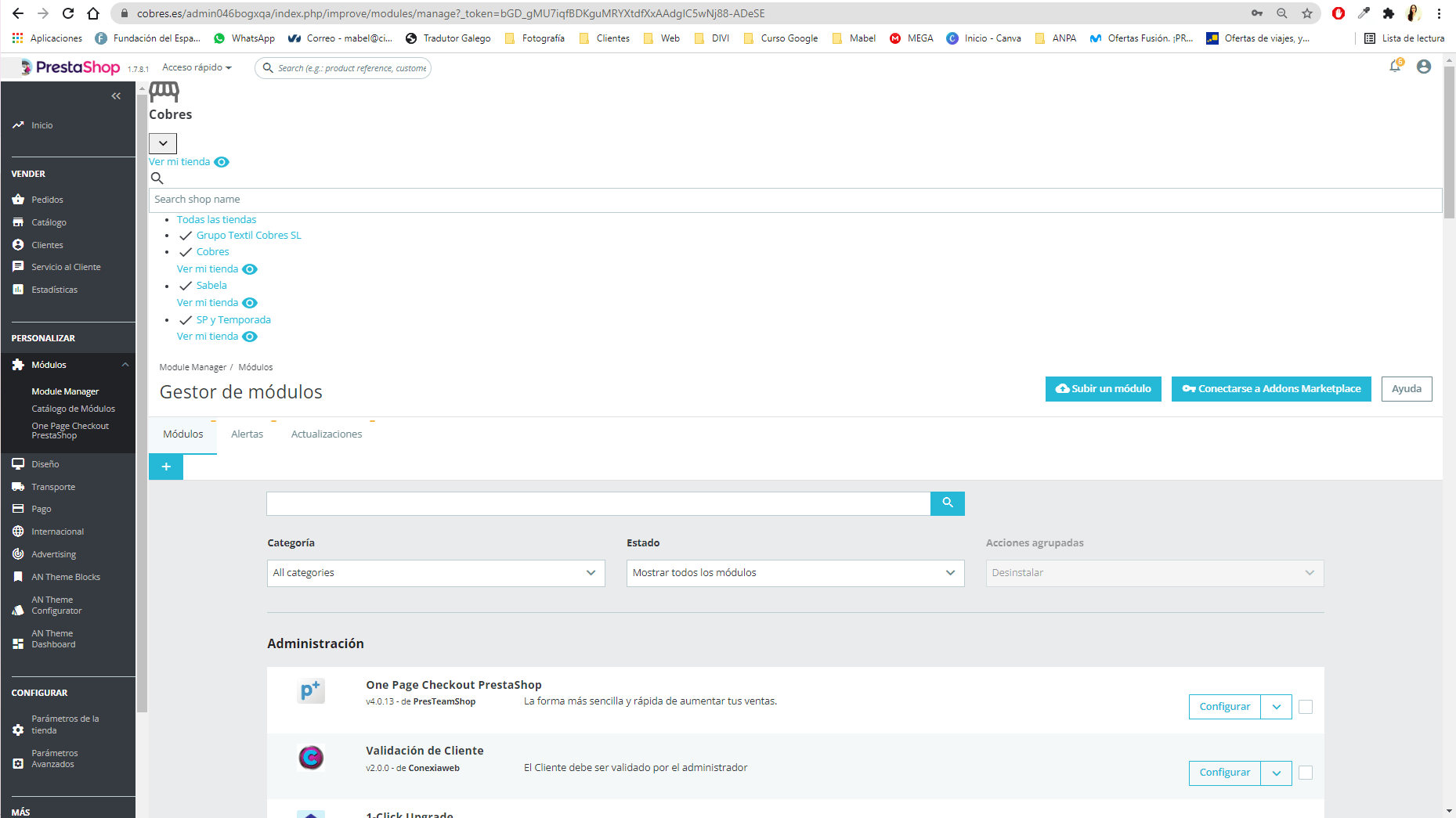Click the shop storefront icon above Cobres
Viewport: 1456px width, 818px height.
164,92
